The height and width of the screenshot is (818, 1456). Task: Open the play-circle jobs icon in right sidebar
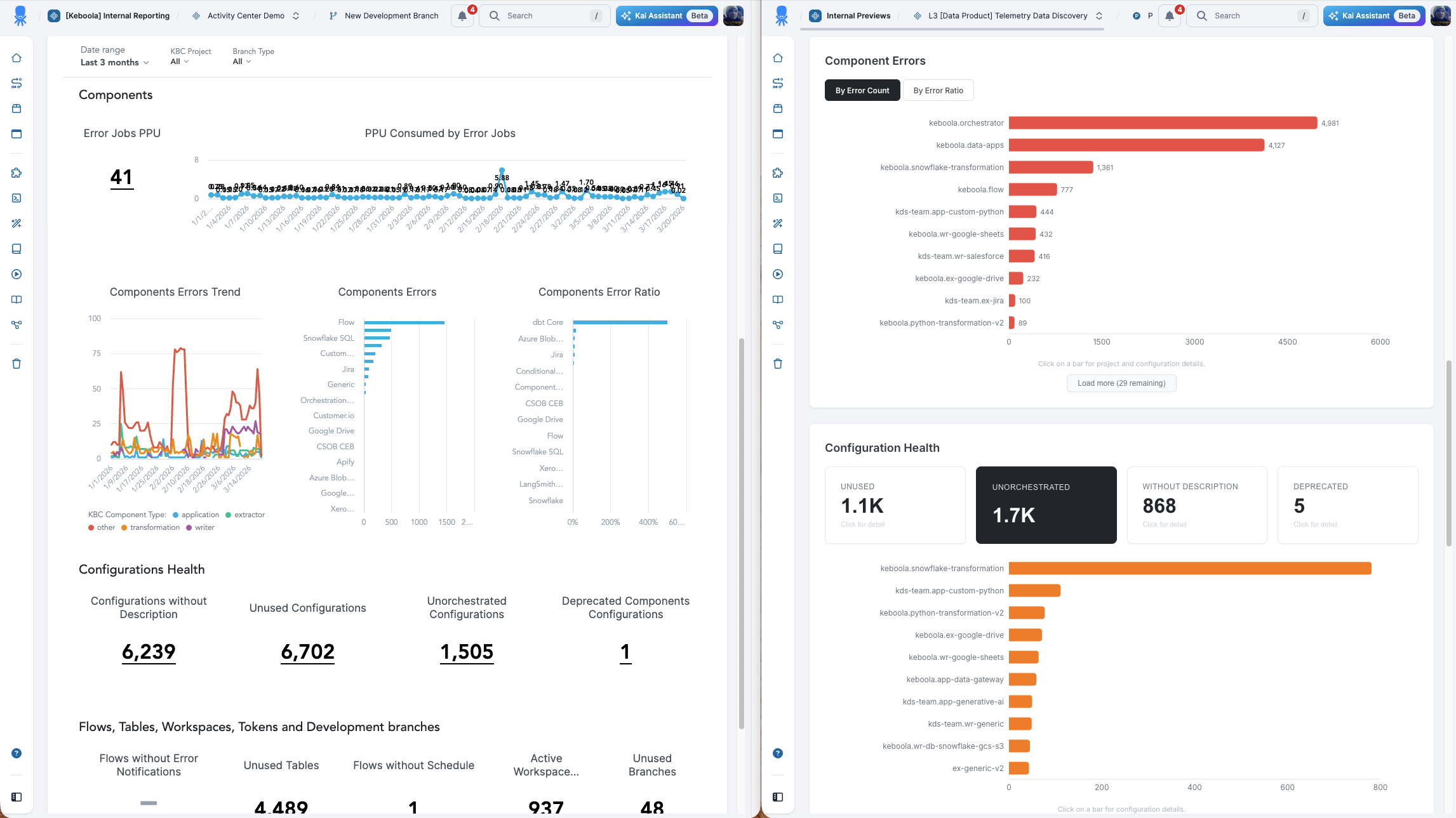[778, 274]
